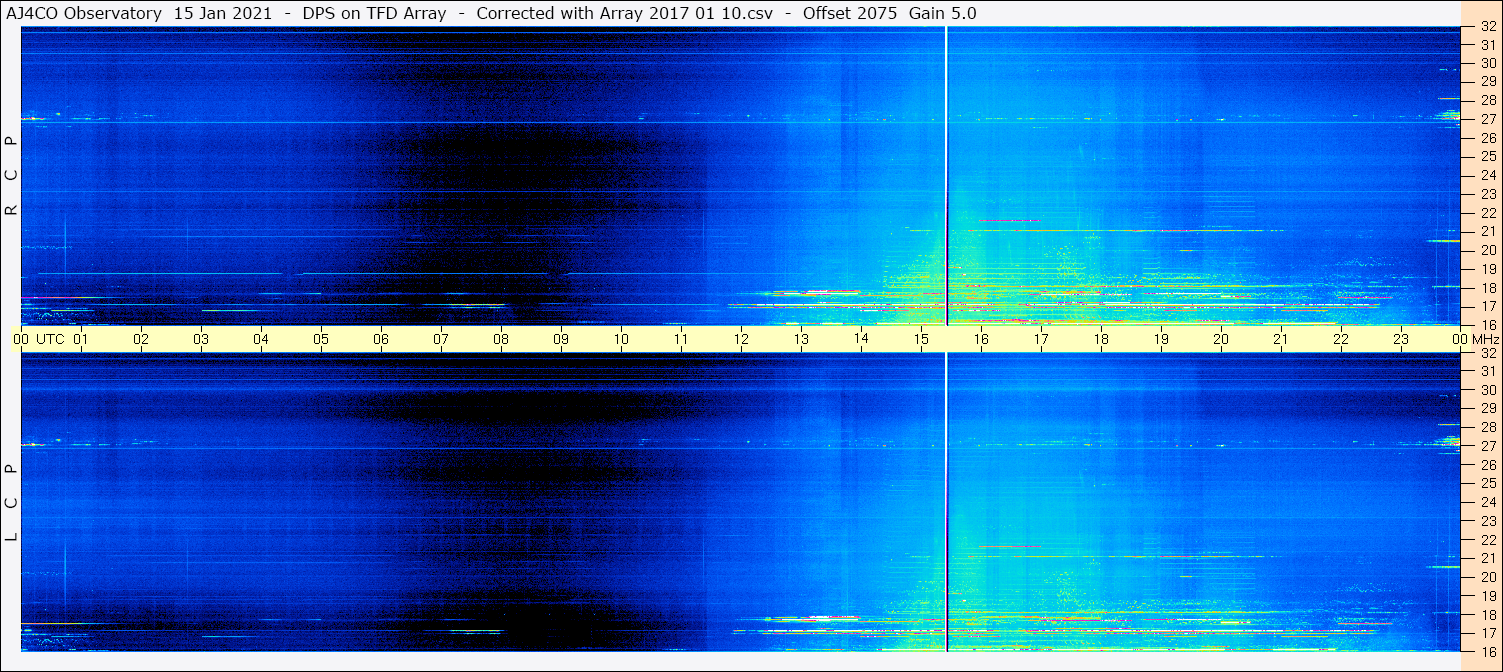Click the "L C P" vertical panel label
This screenshot has height=672, width=1503.
pos(12,503)
